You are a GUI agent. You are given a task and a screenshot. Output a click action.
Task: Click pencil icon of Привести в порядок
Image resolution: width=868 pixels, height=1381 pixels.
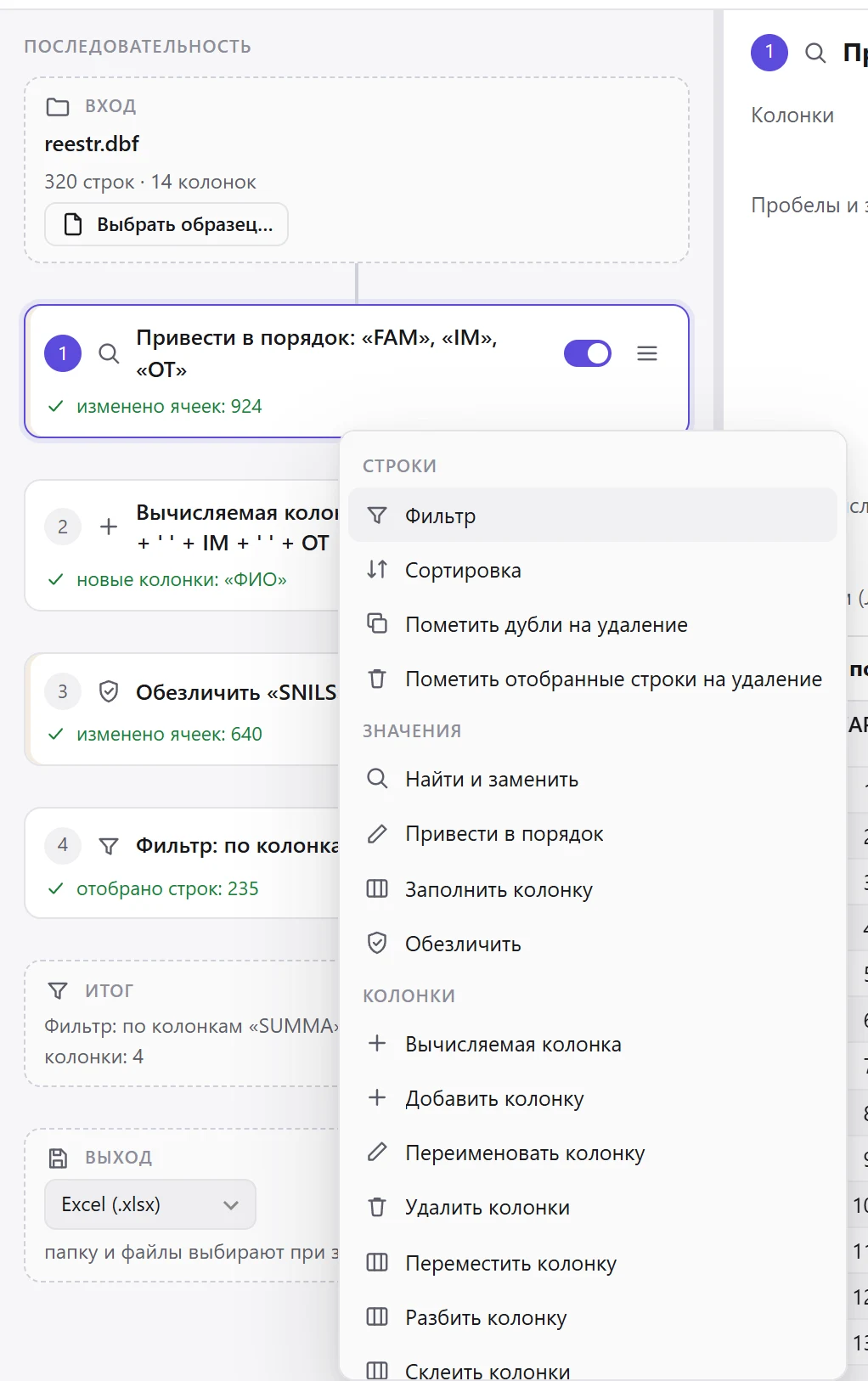click(377, 833)
